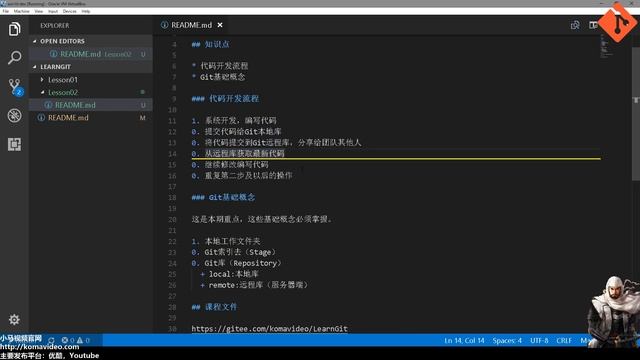Open the Explorer view in the activity bar

[x=14, y=29]
